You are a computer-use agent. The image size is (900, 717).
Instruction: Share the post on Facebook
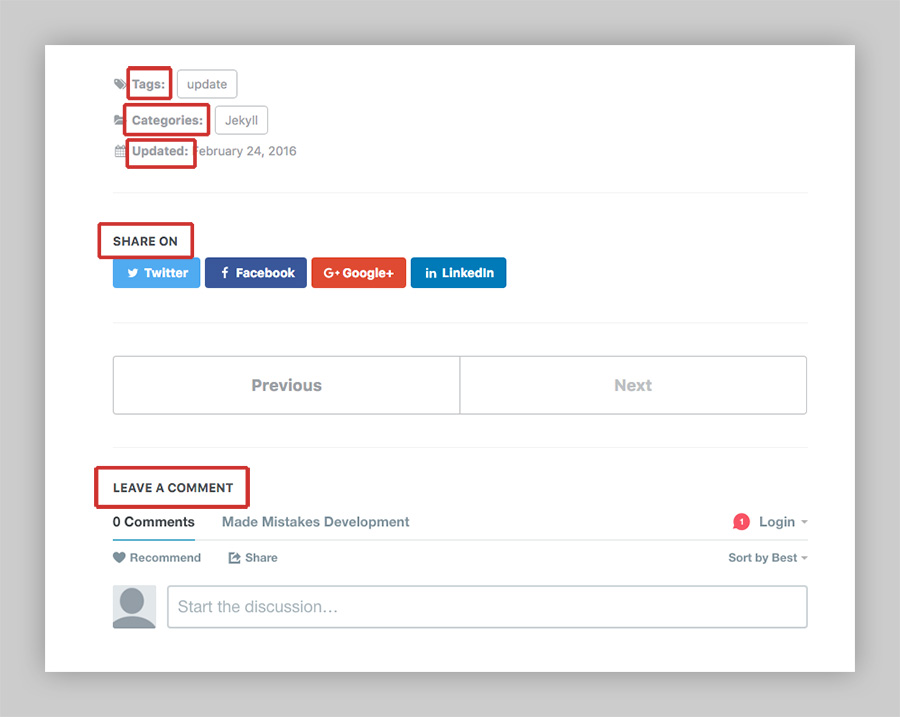pos(256,273)
